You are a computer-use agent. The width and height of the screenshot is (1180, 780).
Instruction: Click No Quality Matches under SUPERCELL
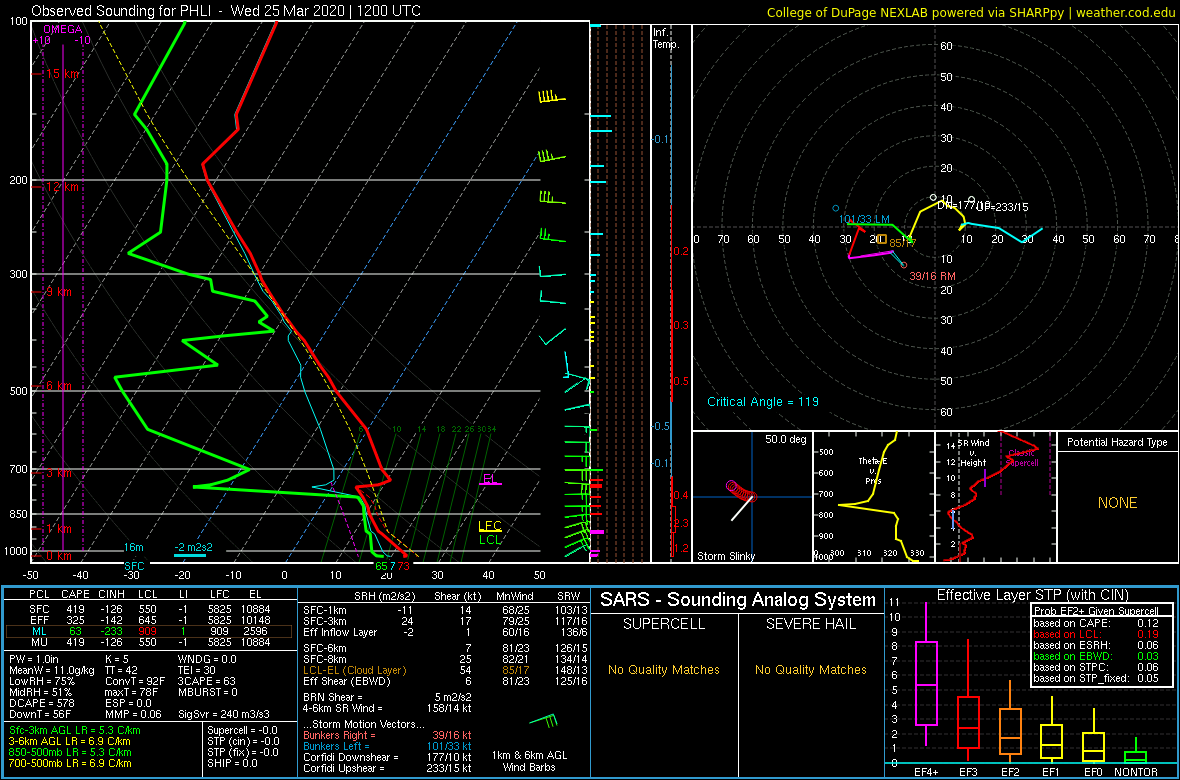(664, 669)
